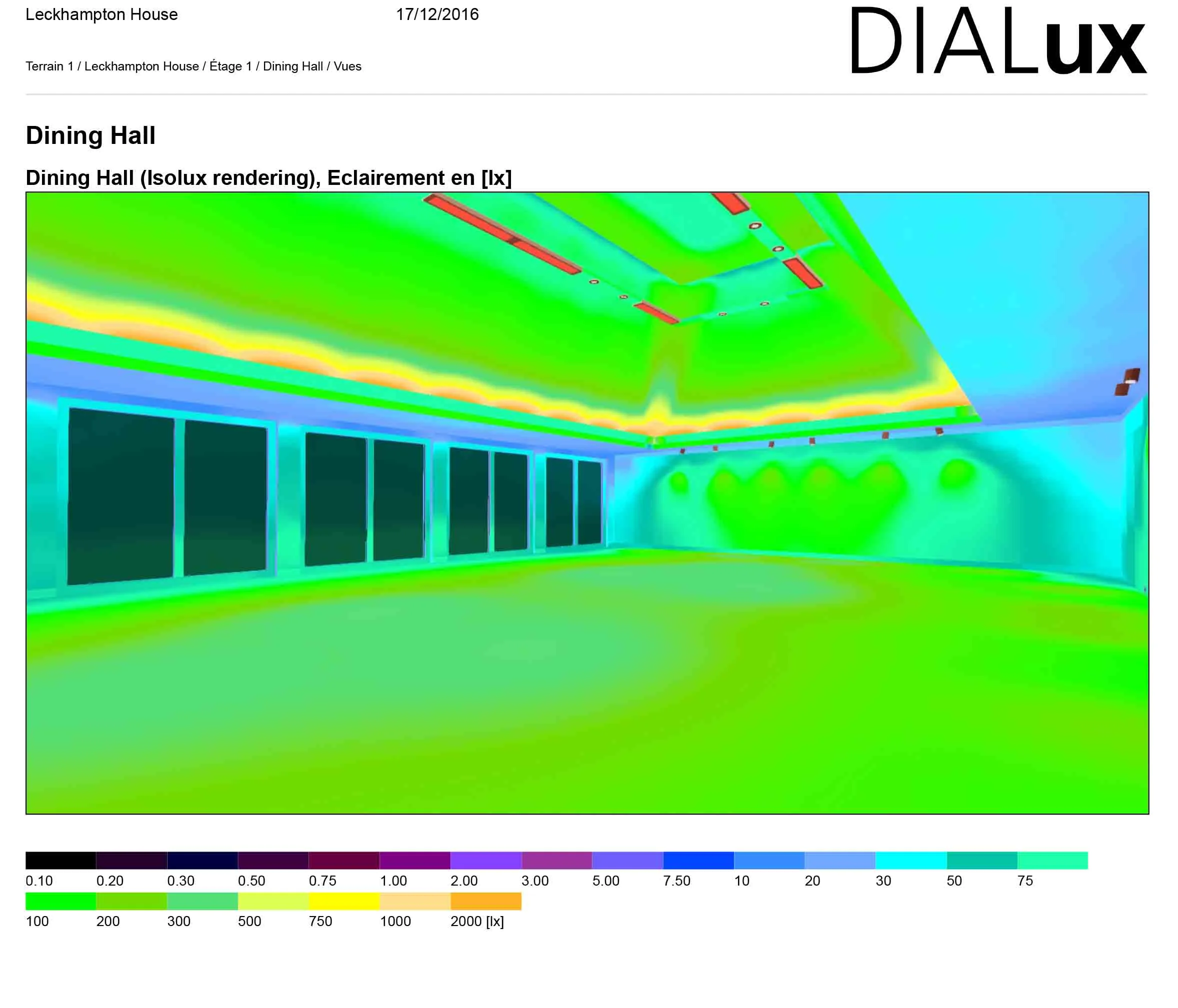The width and height of the screenshot is (1178, 1008).
Task: Select the teal 50 lux legend swatch
Action: click(x=982, y=860)
